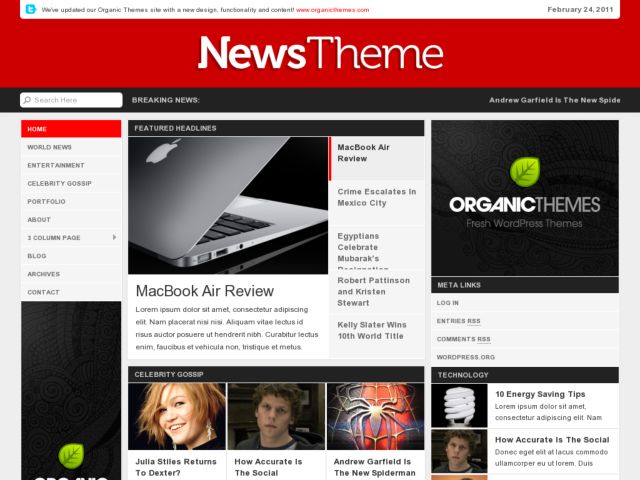This screenshot has width=640, height=480.
Task: Select the Robert Pattinson and Kristen Stewart tab
Action: (376, 291)
